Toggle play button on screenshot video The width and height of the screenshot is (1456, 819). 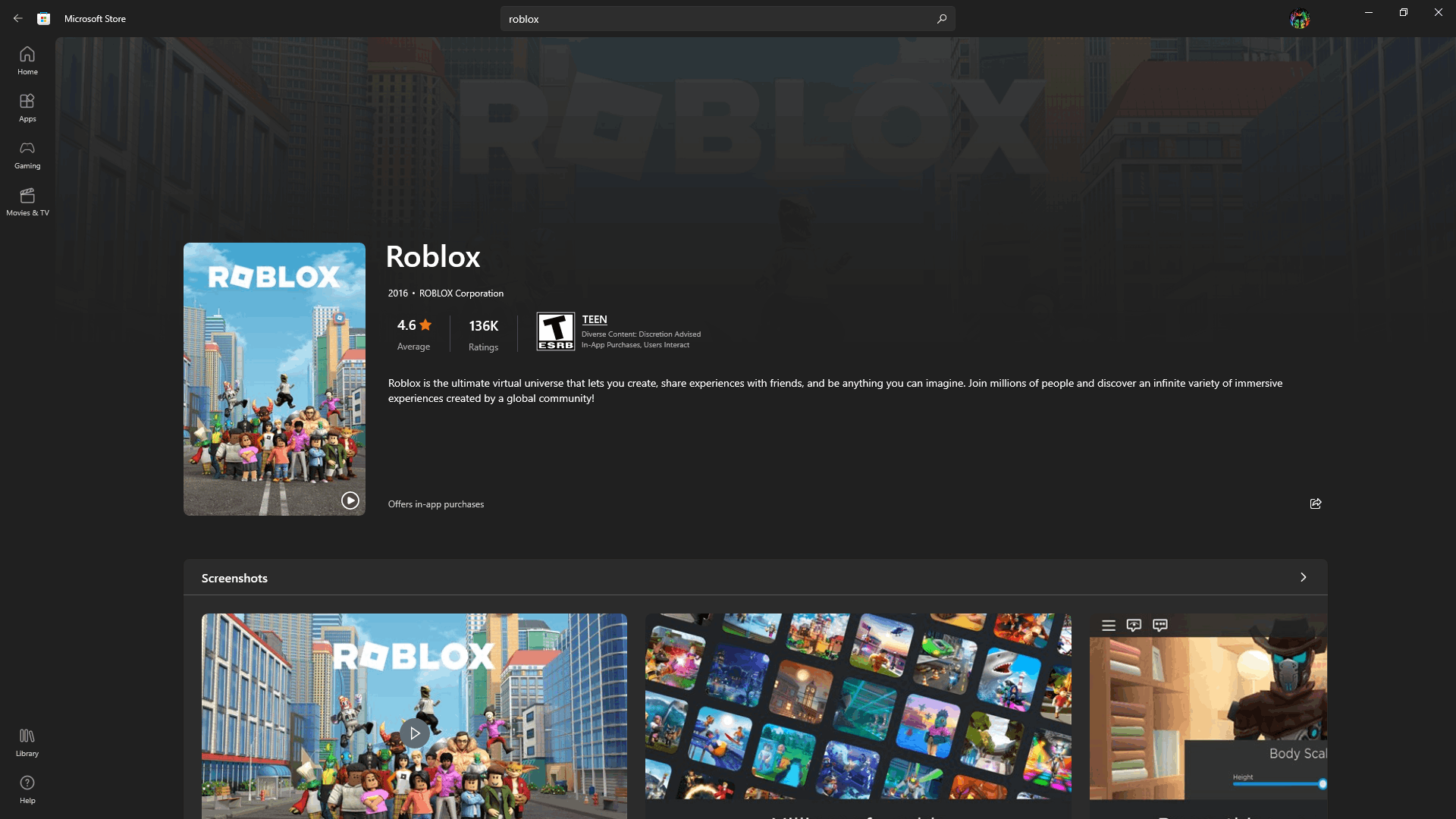click(414, 733)
